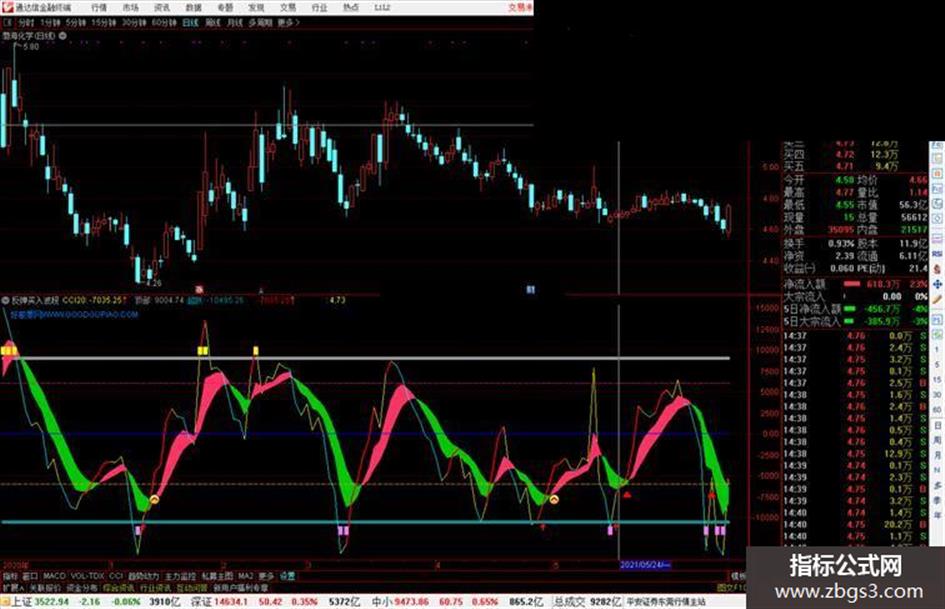Click the small blue marker below candlesticks
The width and height of the screenshot is (945, 609).
[530, 290]
